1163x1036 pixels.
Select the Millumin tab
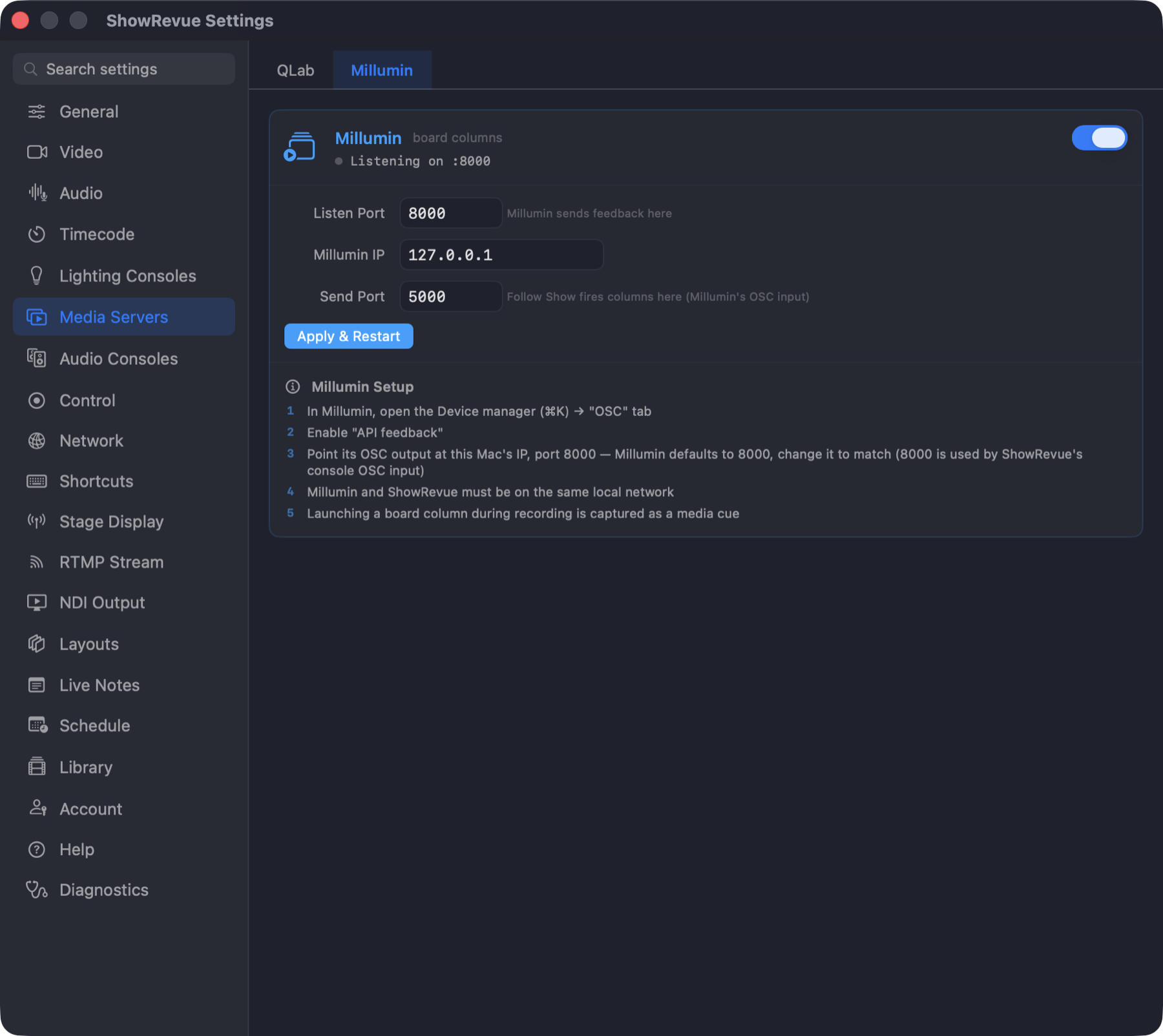pos(382,70)
